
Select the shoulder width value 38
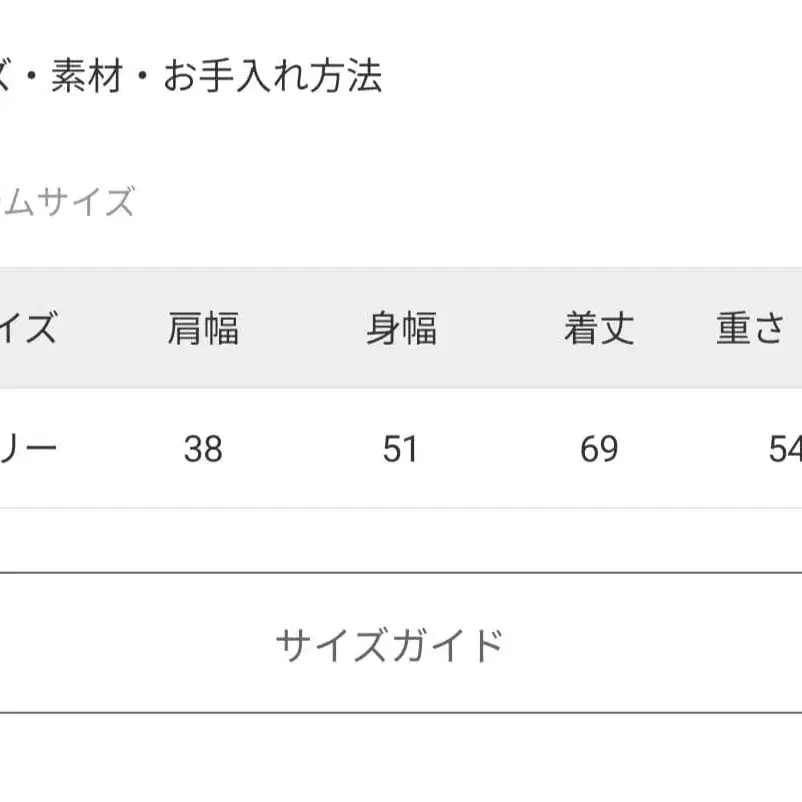tap(201, 449)
